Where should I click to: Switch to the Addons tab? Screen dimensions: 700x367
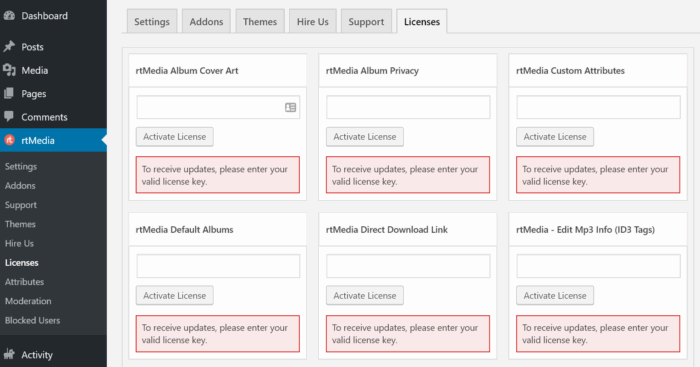pyautogui.click(x=206, y=21)
